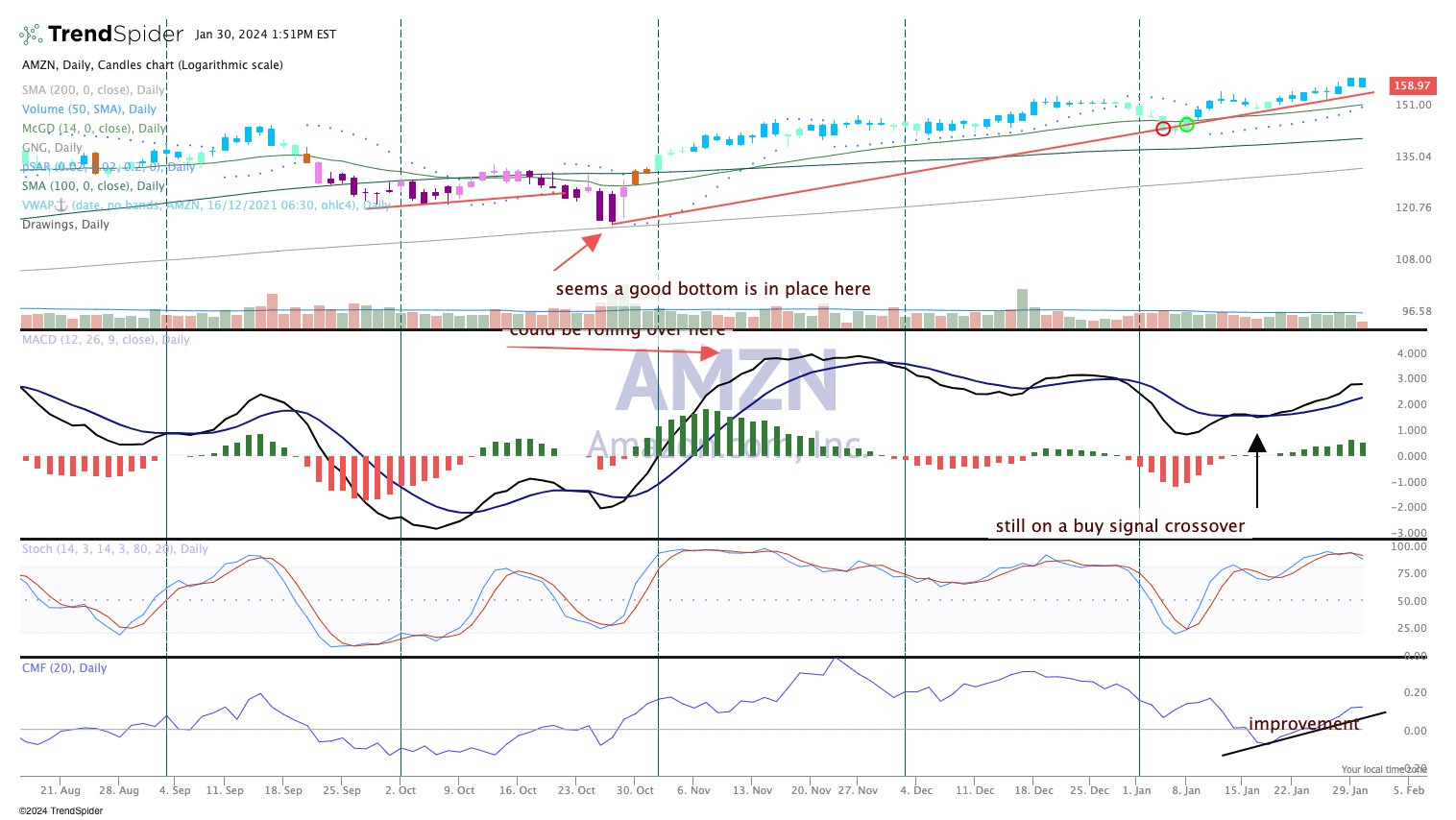This screenshot has height=820, width=1456.
Task: Click the red circle marker on the trendline
Action: tap(1163, 129)
